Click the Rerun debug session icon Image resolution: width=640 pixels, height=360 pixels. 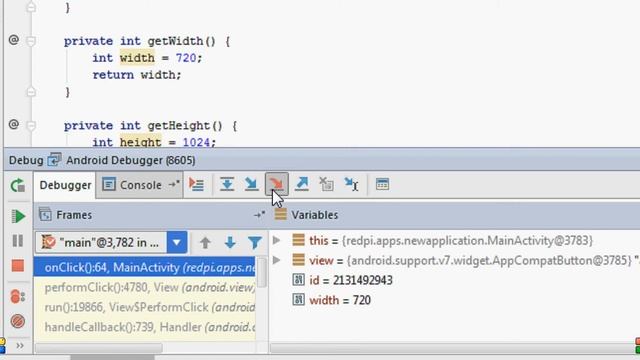(x=18, y=185)
